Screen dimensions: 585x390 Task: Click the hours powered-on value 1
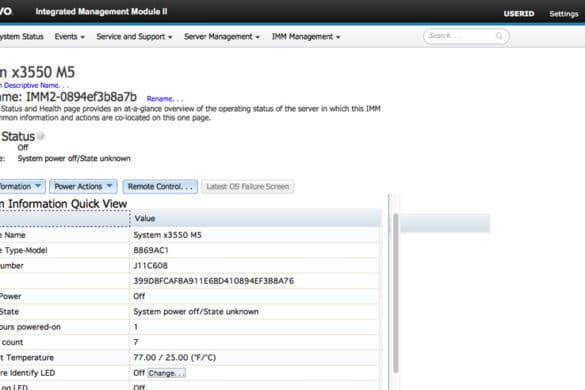136,327
